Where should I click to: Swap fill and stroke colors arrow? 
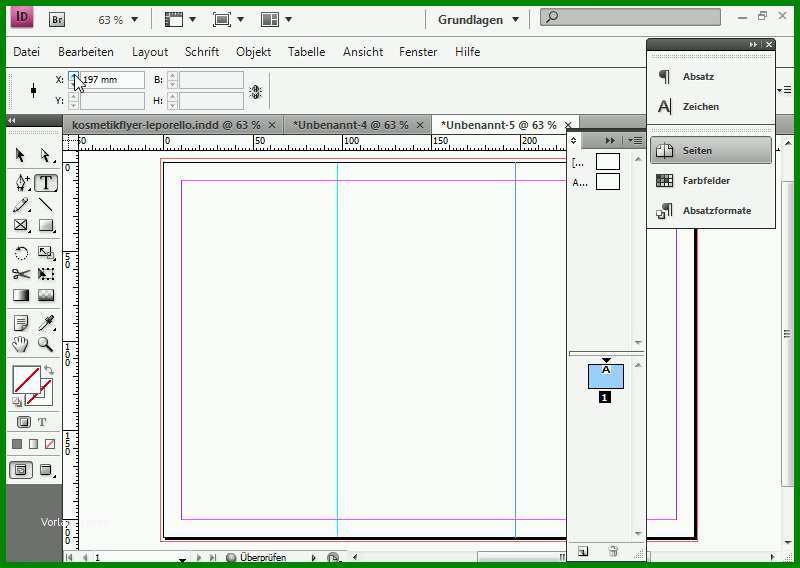[x=48, y=370]
